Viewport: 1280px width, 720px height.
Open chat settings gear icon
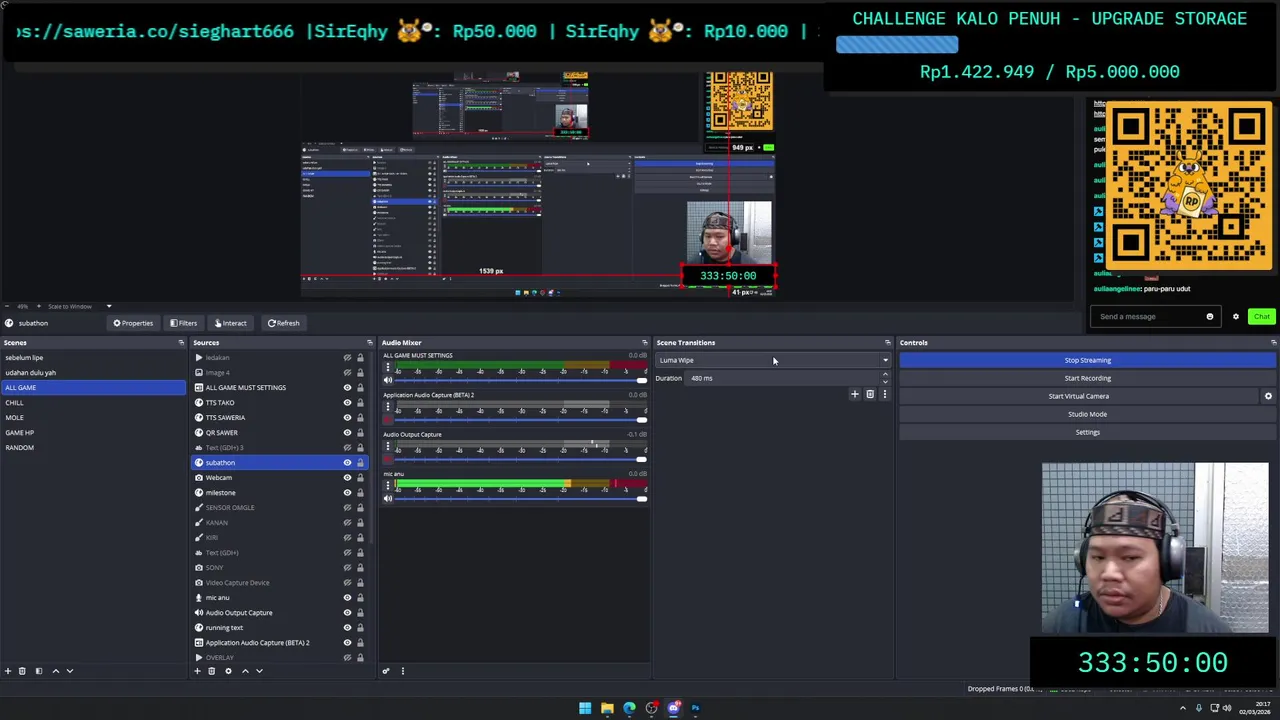(x=1236, y=316)
